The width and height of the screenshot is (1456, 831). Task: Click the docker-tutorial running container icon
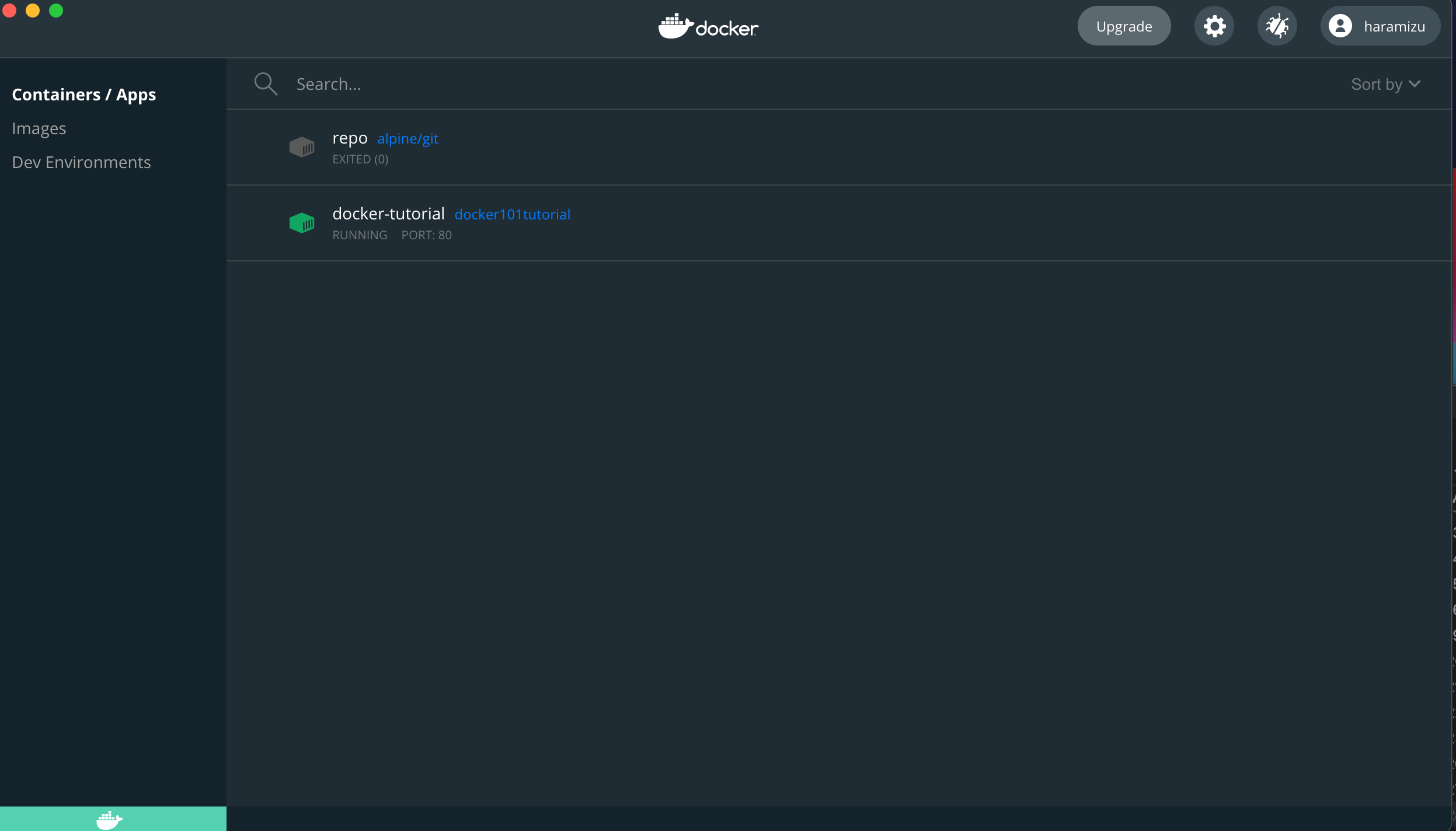[x=302, y=222]
